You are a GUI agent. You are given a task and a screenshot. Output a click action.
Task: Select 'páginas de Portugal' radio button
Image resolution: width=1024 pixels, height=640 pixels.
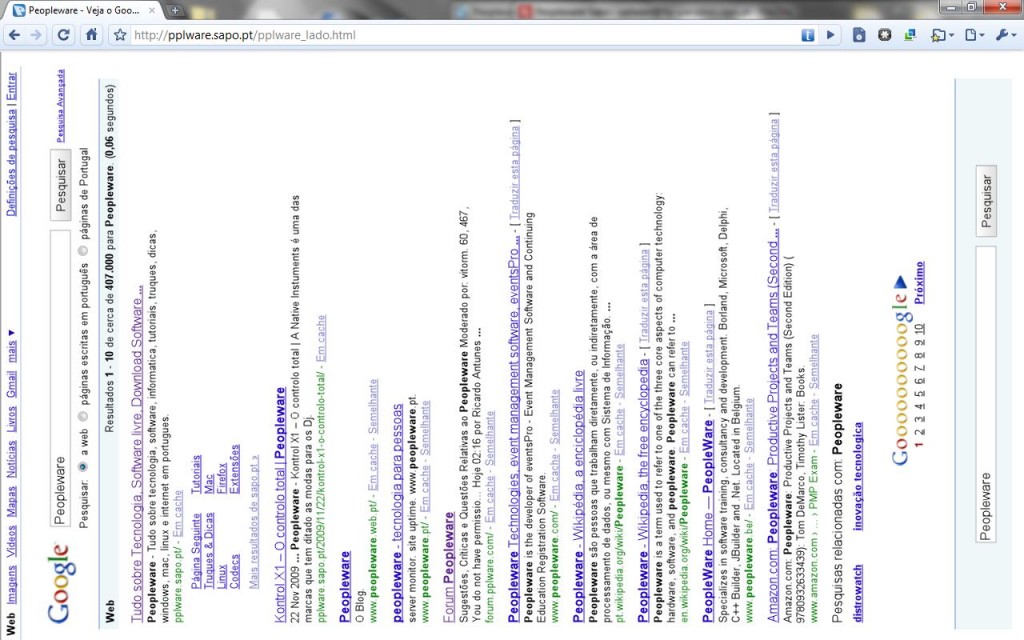click(x=83, y=251)
